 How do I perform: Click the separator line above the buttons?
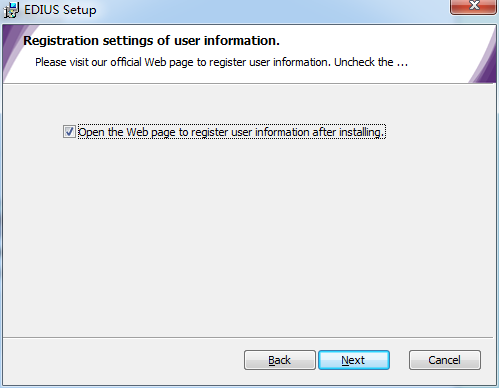(x=248, y=338)
